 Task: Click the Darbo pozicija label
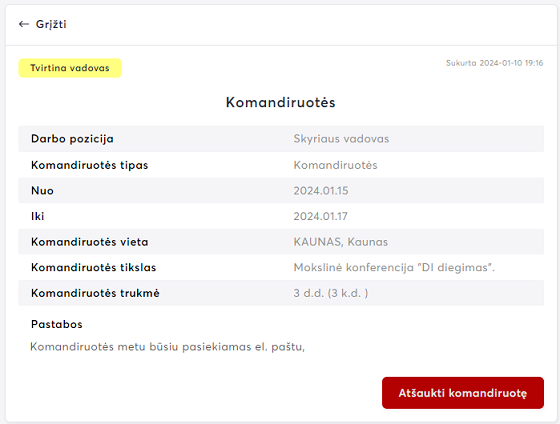click(72, 139)
